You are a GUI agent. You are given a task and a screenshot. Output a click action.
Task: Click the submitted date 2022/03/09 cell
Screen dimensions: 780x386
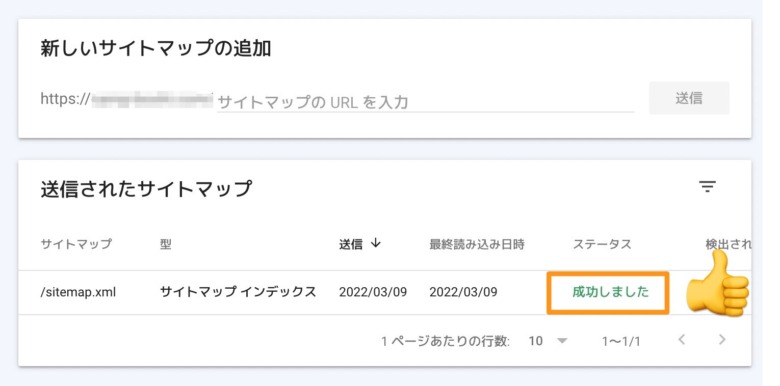tap(373, 292)
